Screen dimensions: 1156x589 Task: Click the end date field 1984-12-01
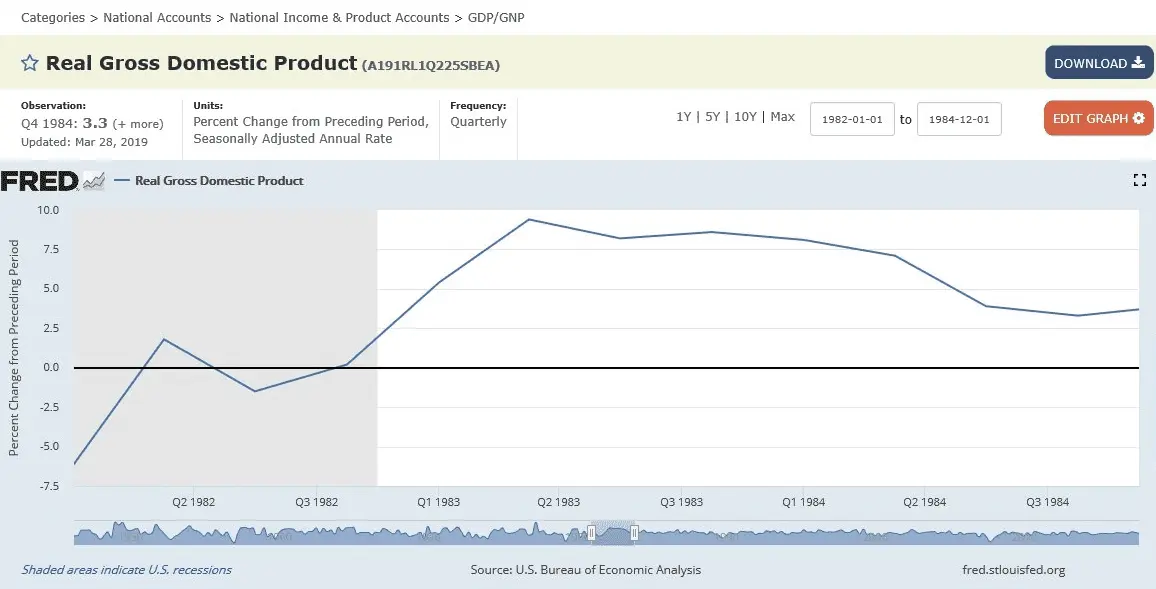click(959, 119)
